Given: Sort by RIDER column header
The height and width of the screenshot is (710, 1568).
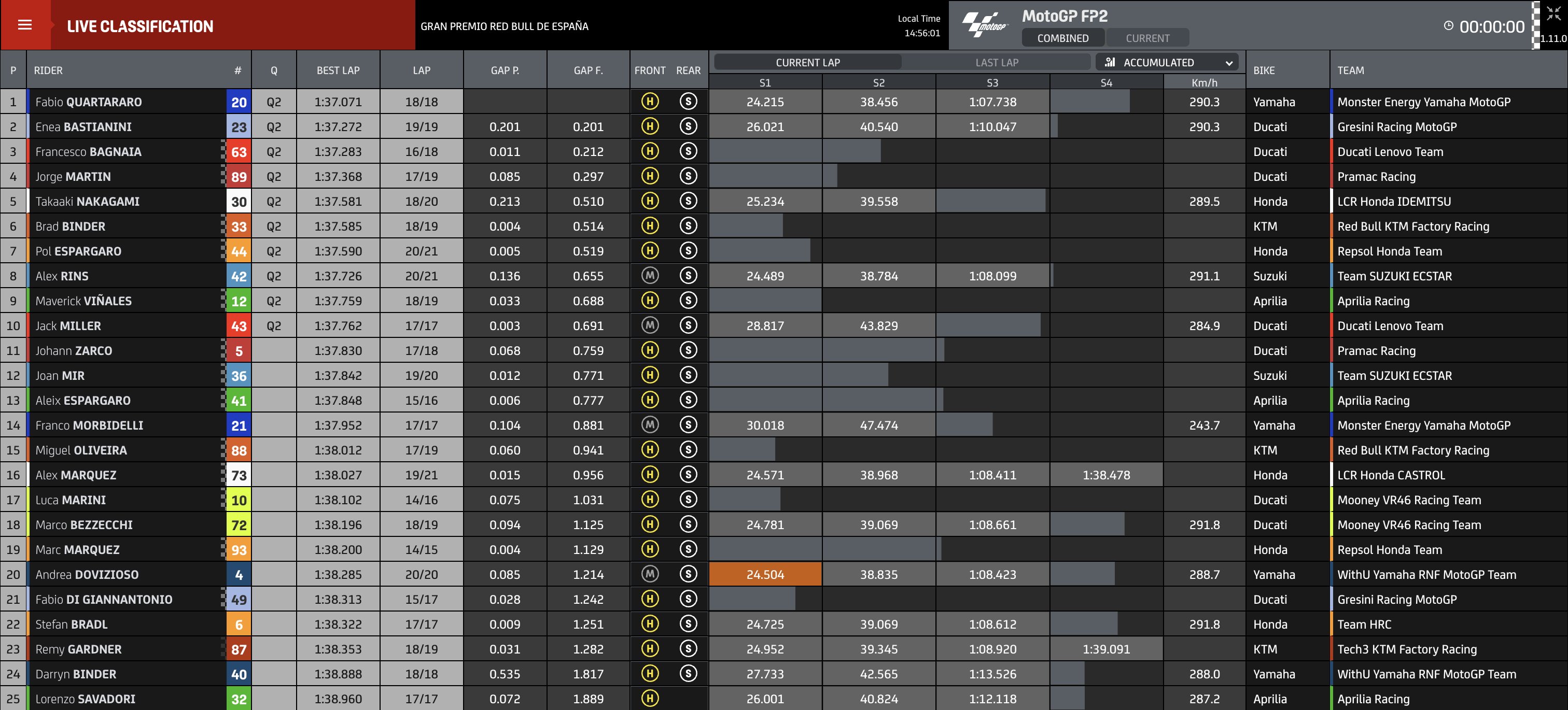Looking at the screenshot, I should point(48,70).
